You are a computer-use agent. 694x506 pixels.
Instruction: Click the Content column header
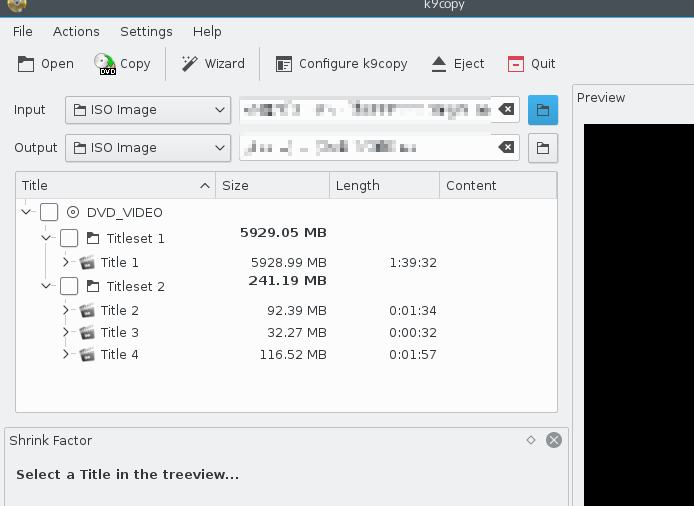pyautogui.click(x=498, y=185)
